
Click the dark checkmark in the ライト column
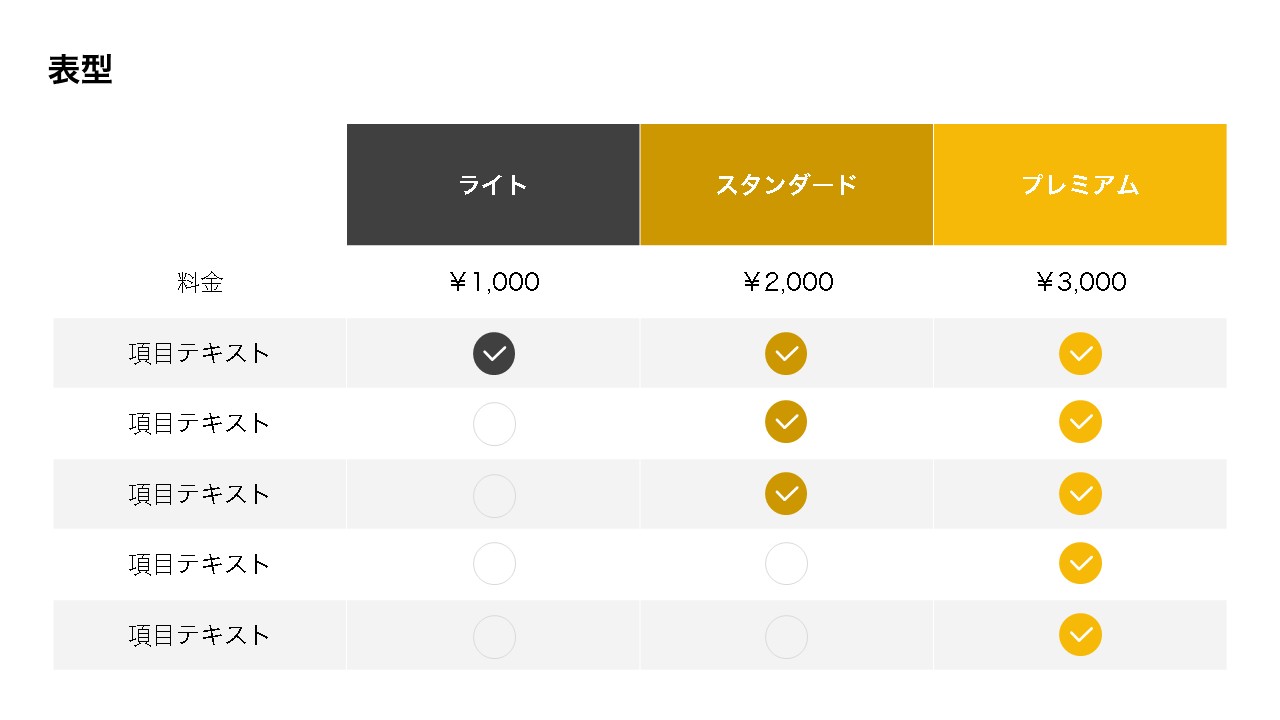[494, 354]
